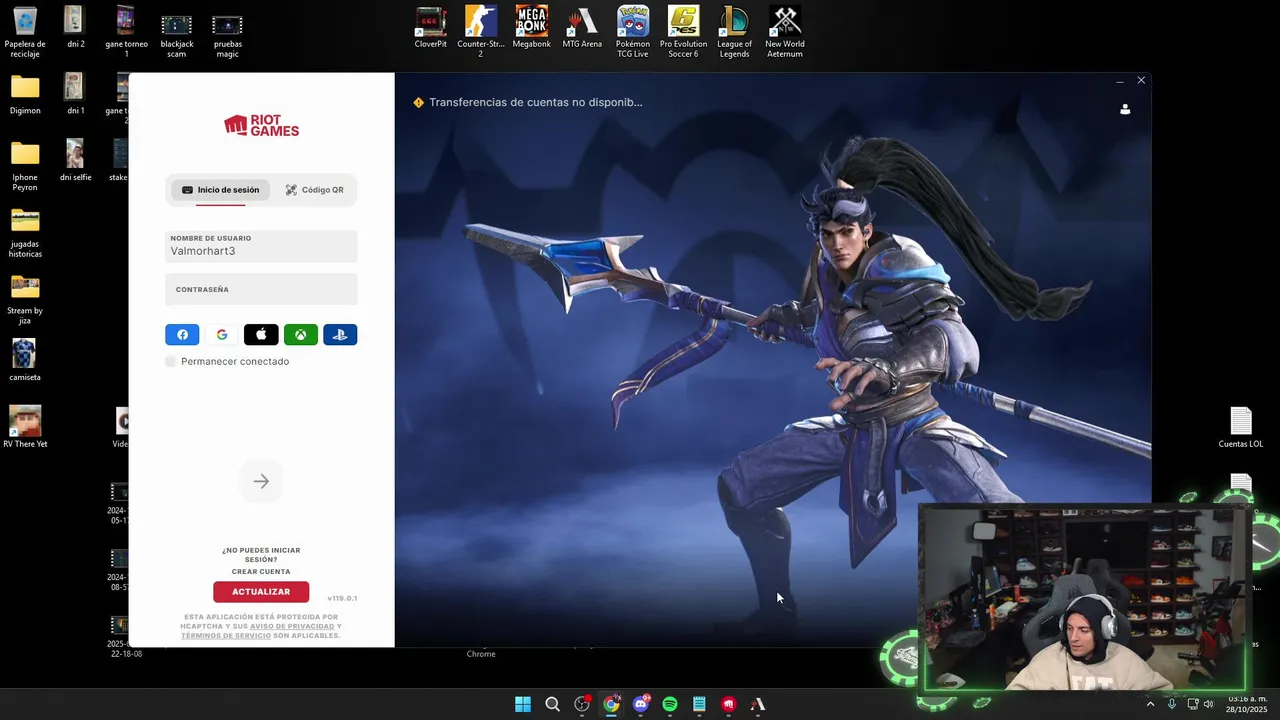Close the Riot client window
The width and height of the screenshot is (1280, 720).
(x=1141, y=80)
